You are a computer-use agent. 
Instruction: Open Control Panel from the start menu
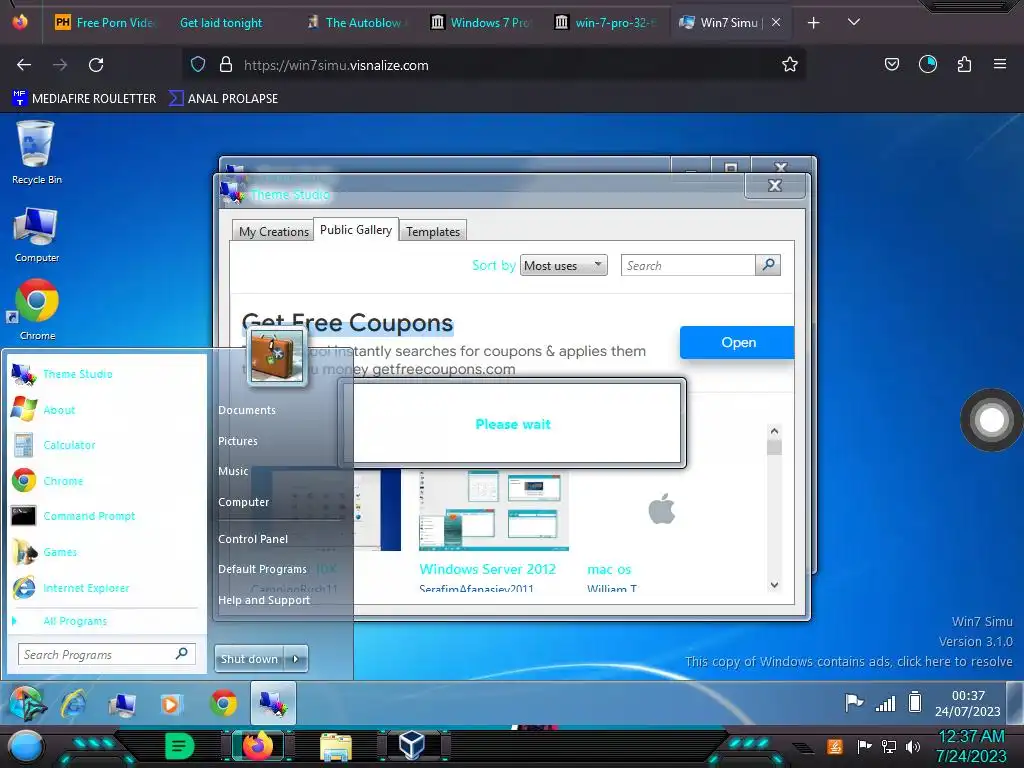pyautogui.click(x=253, y=539)
